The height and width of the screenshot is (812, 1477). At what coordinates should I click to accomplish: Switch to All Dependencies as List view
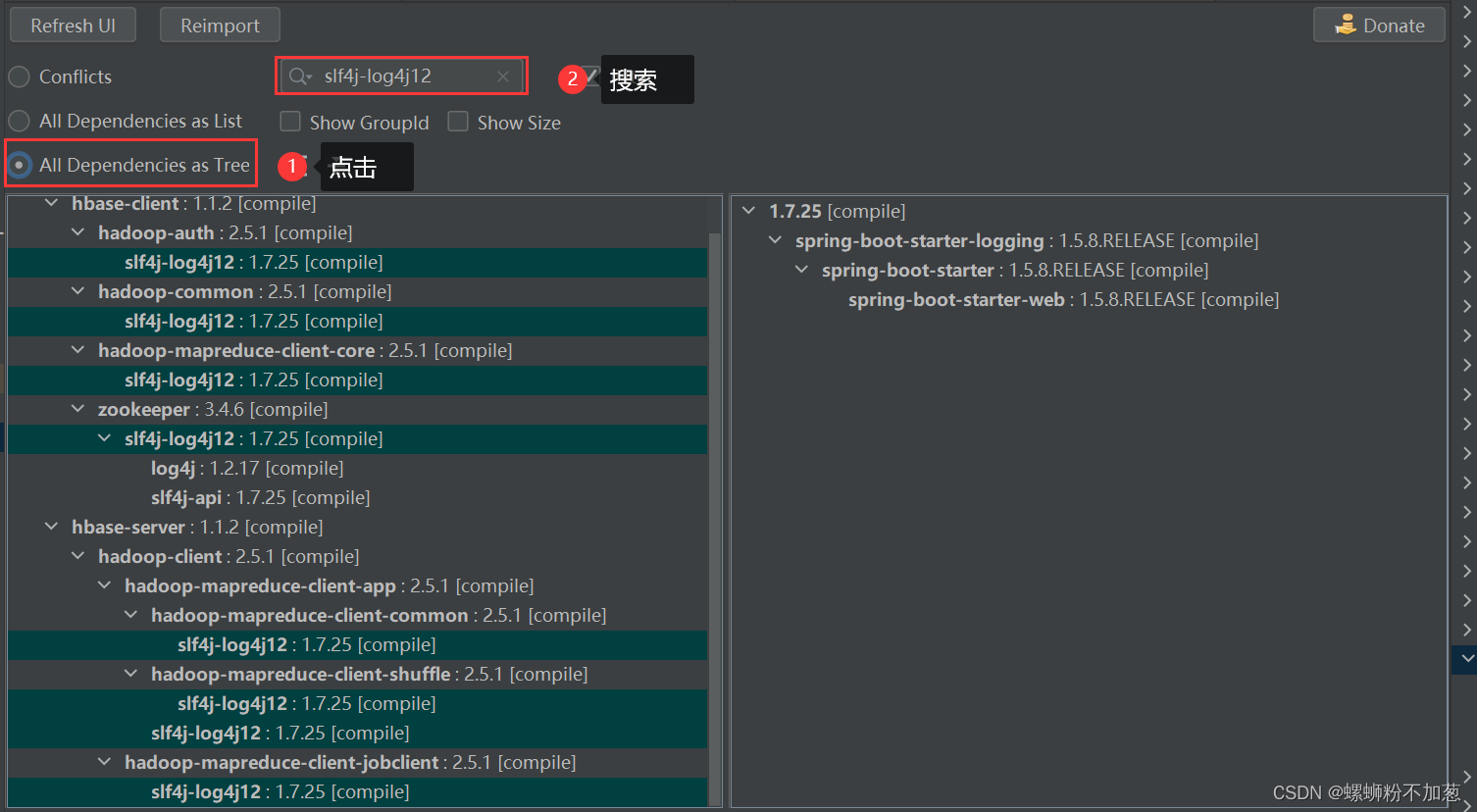[x=18, y=121]
